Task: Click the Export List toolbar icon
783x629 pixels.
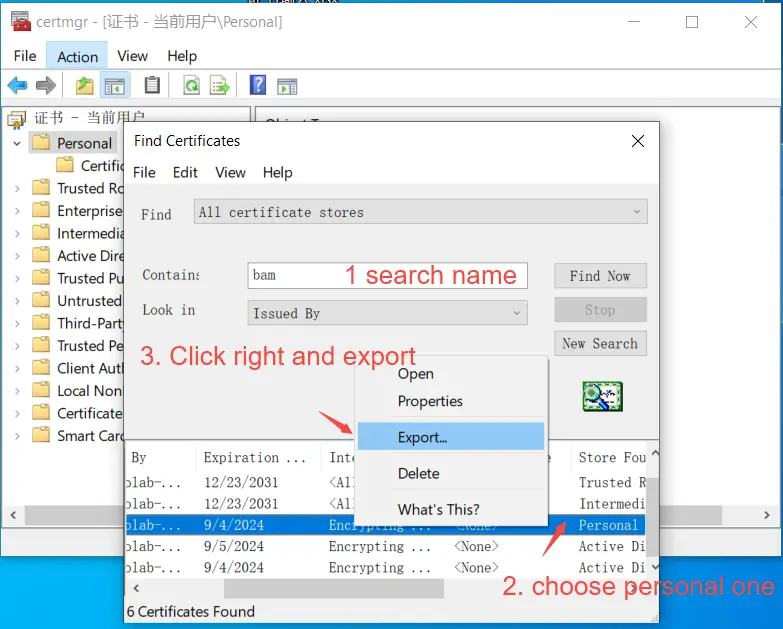Action: pyautogui.click(x=220, y=85)
